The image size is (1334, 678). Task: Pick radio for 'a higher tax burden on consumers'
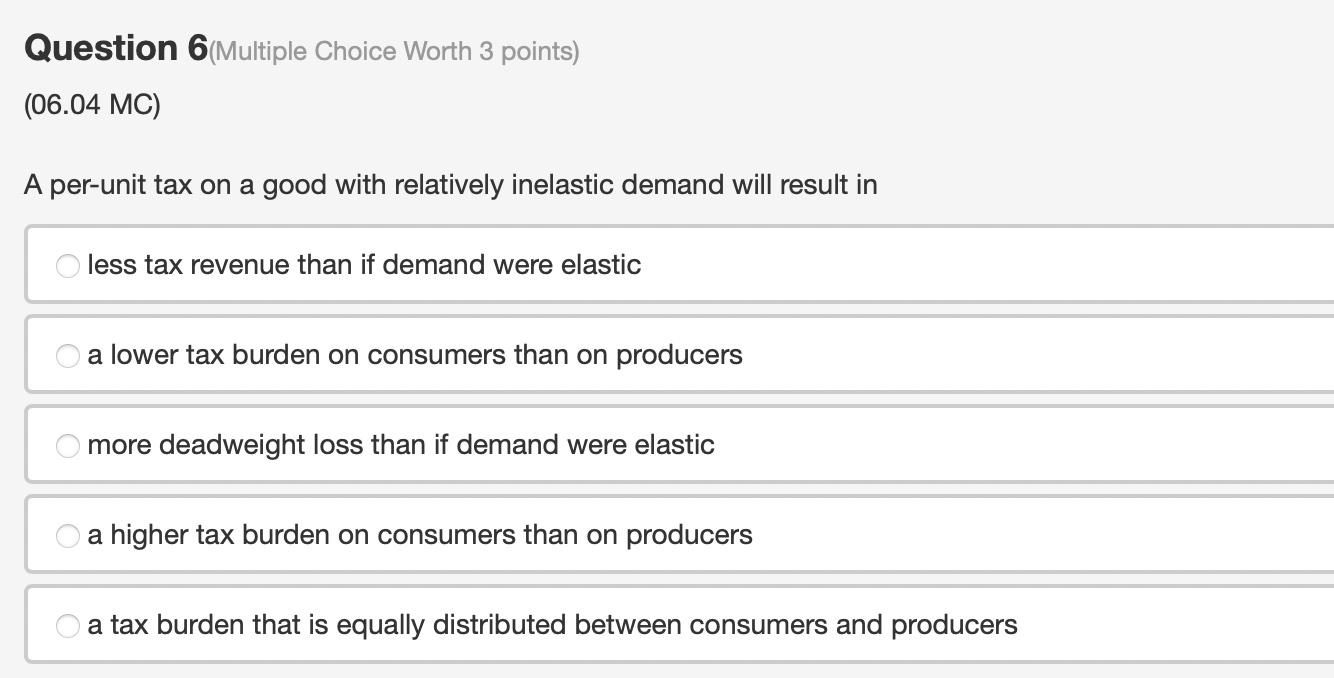pyautogui.click(x=67, y=536)
